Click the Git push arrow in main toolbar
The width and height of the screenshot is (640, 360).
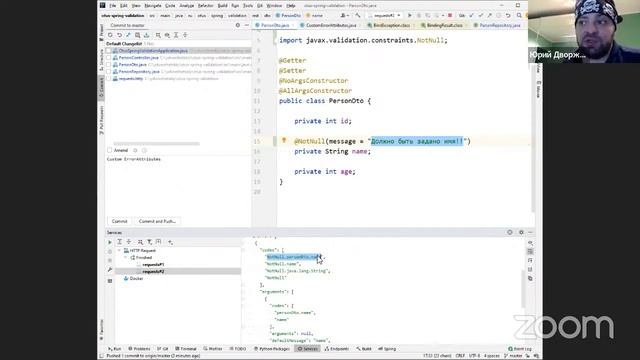(489, 16)
